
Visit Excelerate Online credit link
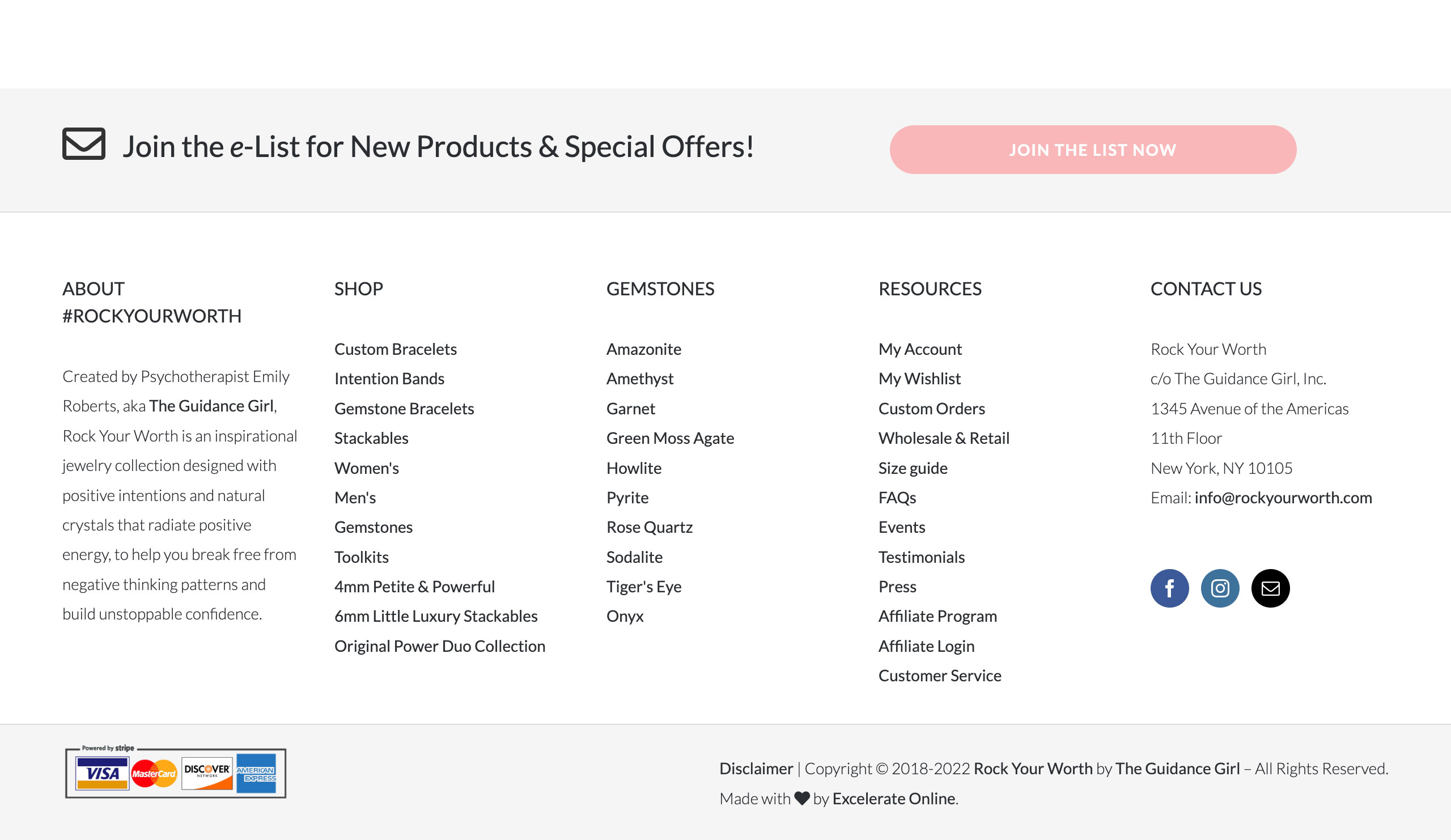[894, 798]
